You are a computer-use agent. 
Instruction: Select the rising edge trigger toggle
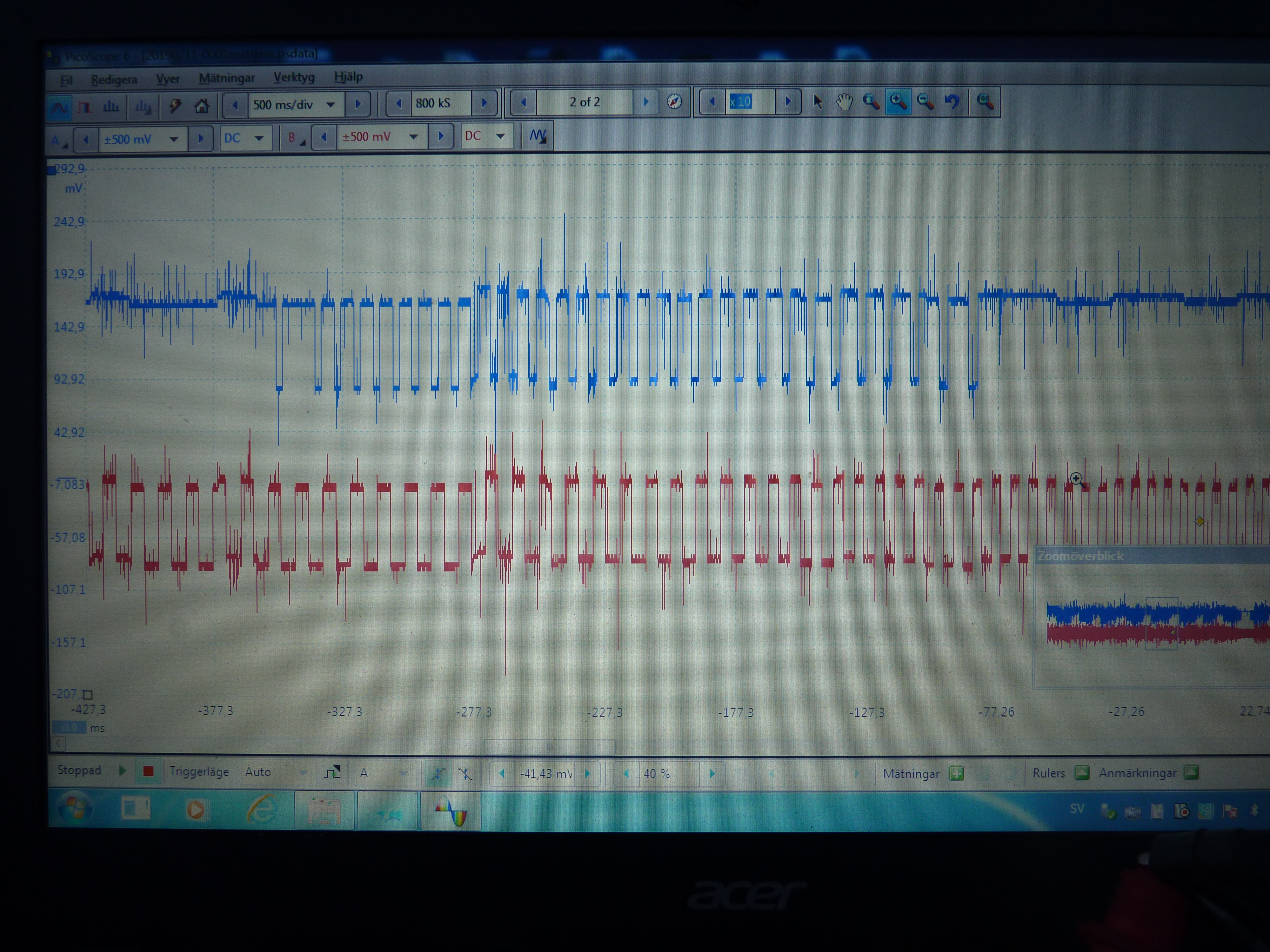pyautogui.click(x=438, y=774)
